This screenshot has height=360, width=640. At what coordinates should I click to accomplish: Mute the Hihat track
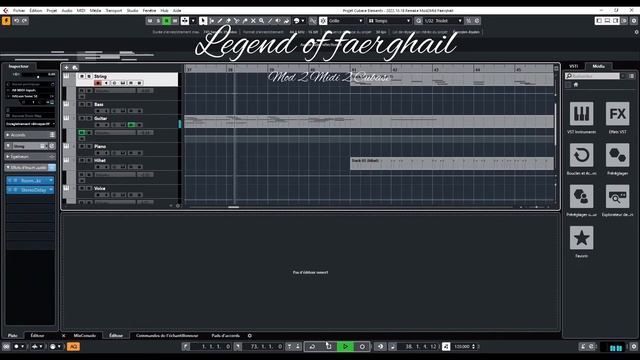coord(82,160)
